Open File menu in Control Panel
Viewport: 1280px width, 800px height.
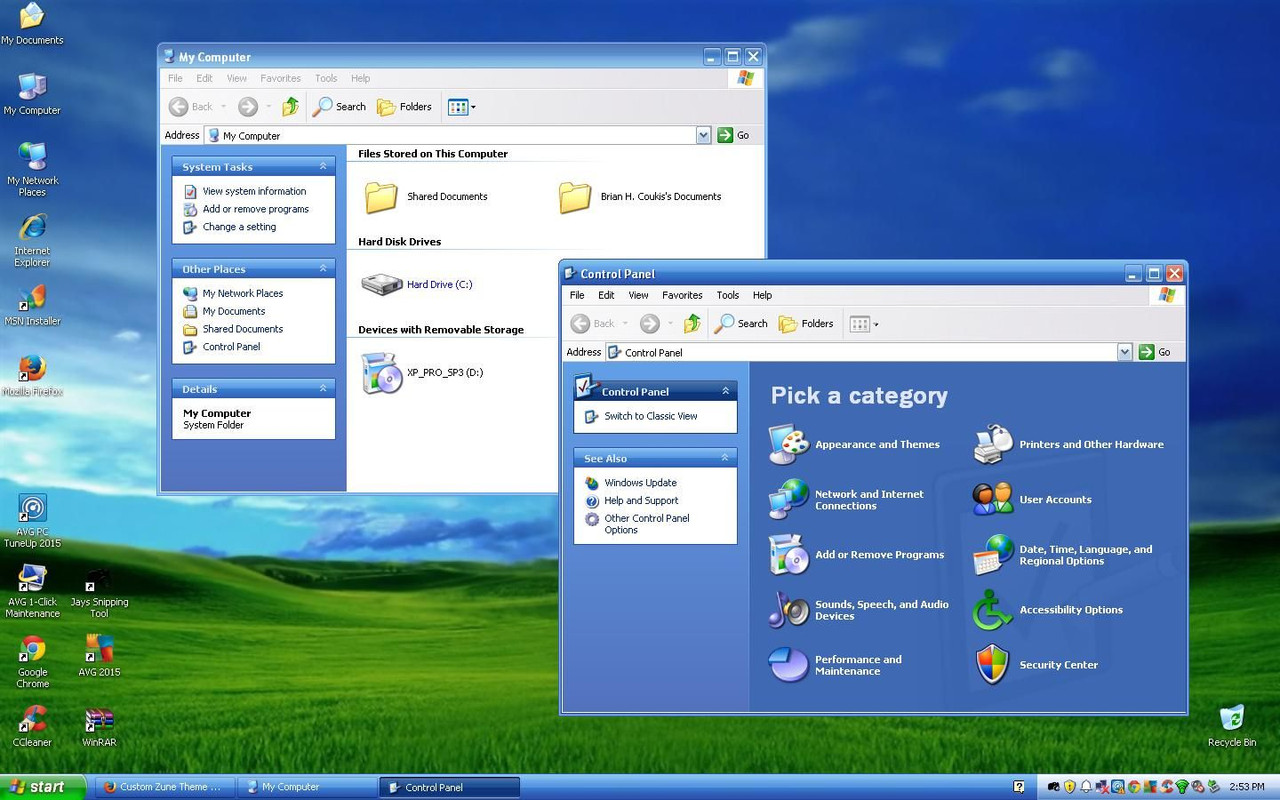(577, 295)
